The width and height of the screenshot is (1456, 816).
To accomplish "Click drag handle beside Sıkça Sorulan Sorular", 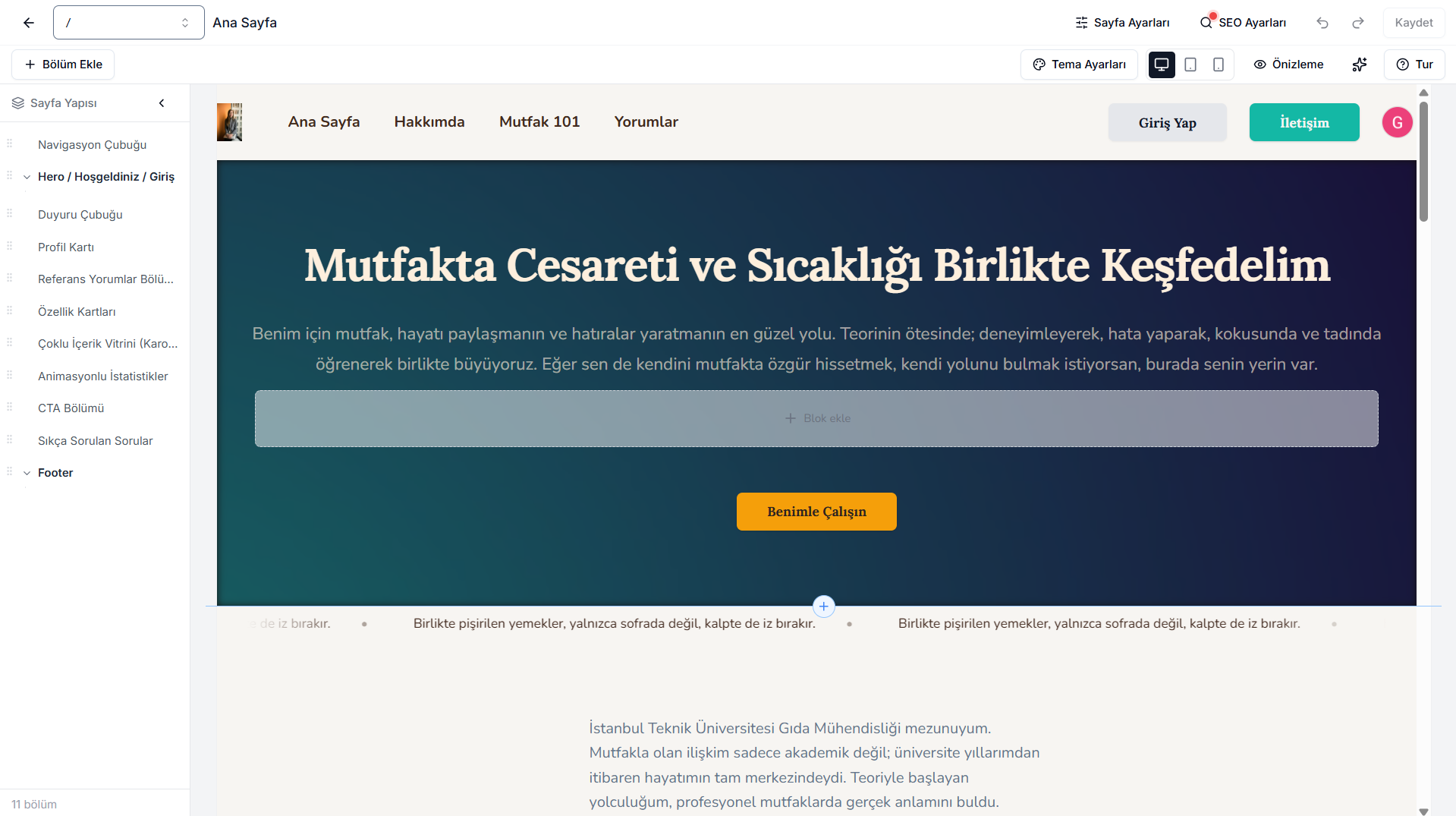I will click(x=10, y=440).
